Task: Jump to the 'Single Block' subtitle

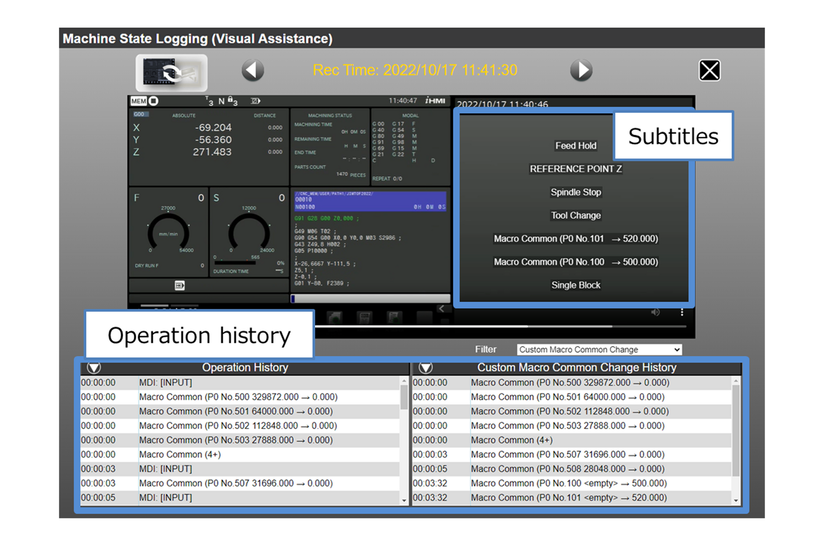Action: (x=575, y=285)
